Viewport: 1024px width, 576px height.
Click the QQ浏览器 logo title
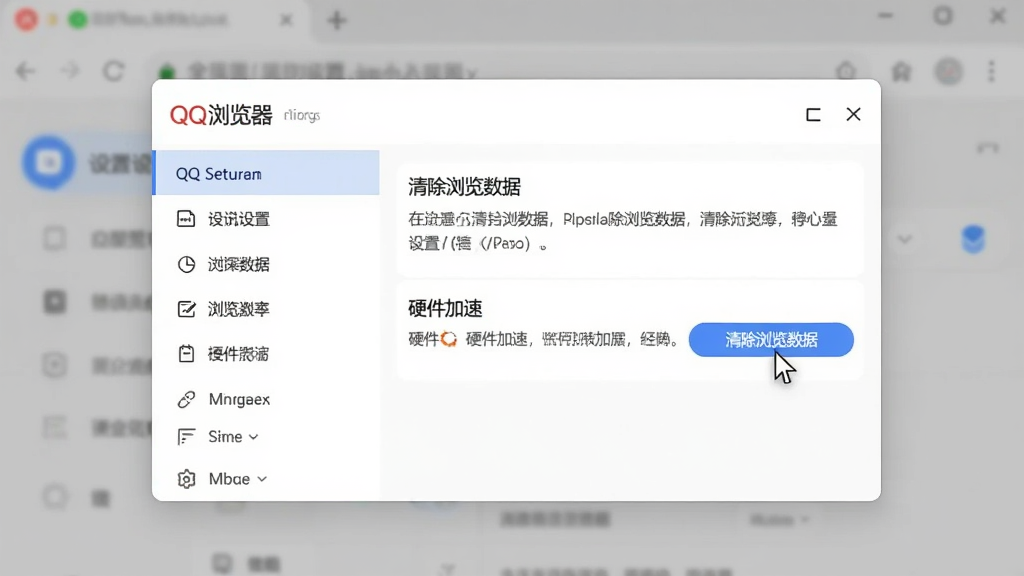click(221, 115)
